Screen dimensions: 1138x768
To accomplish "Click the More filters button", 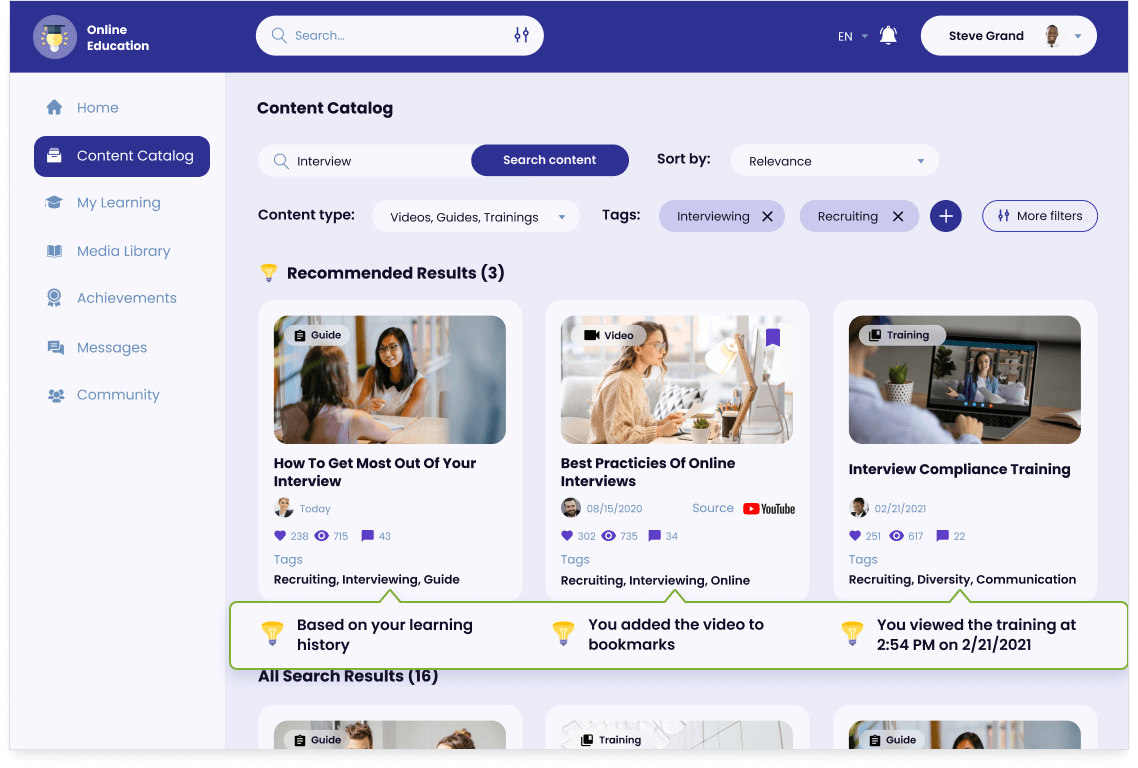I will [x=1039, y=216].
